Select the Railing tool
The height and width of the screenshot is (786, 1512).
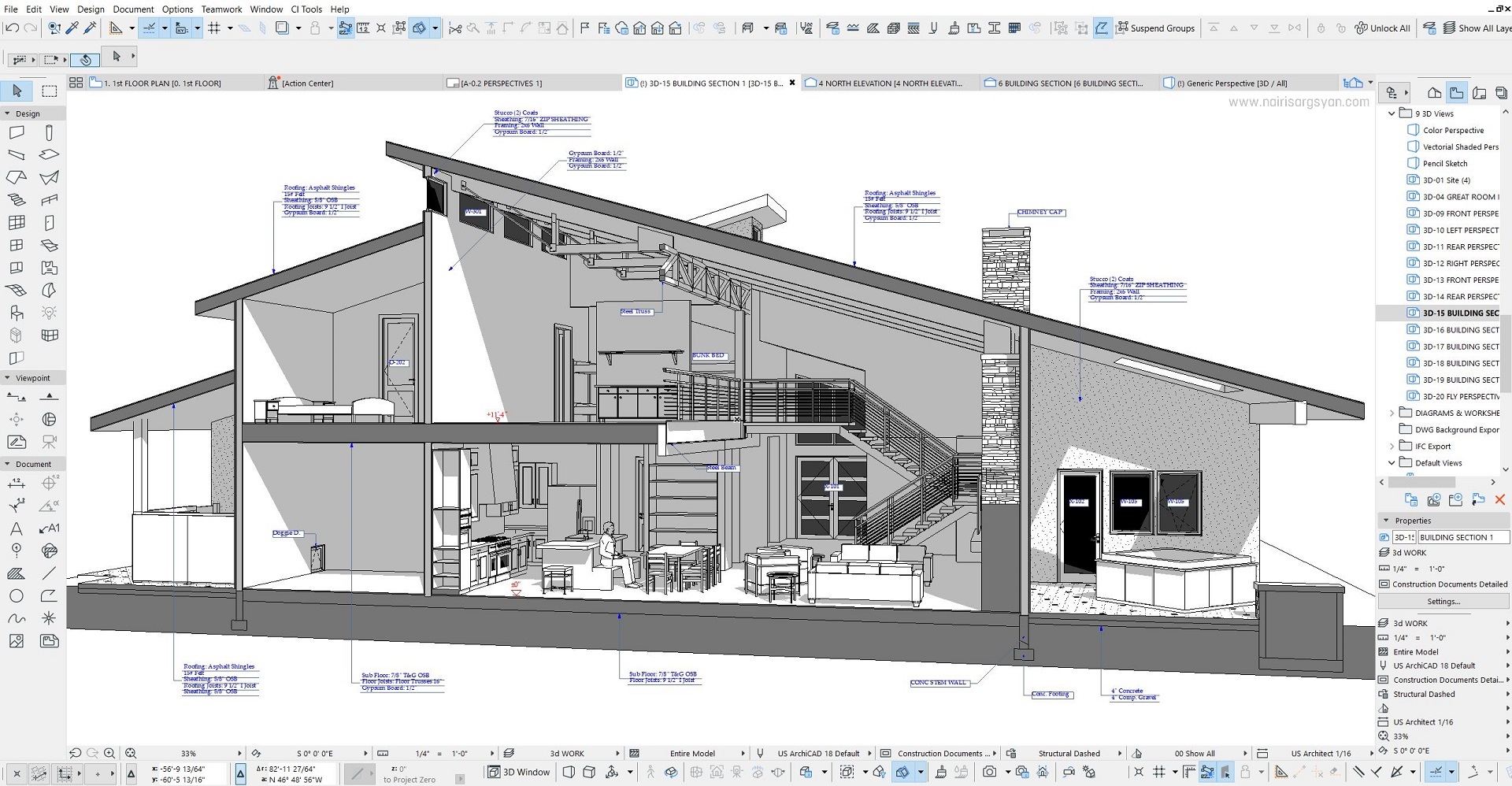[x=49, y=200]
